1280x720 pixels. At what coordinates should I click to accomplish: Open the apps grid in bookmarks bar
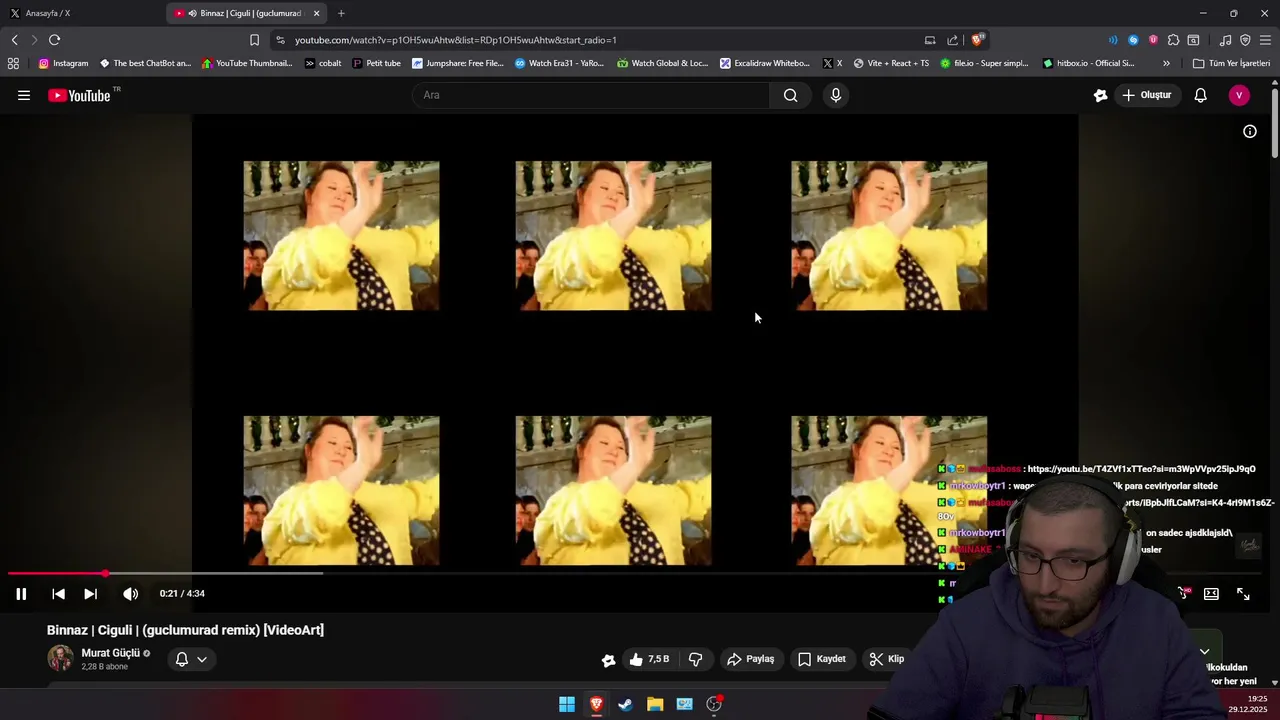13,63
